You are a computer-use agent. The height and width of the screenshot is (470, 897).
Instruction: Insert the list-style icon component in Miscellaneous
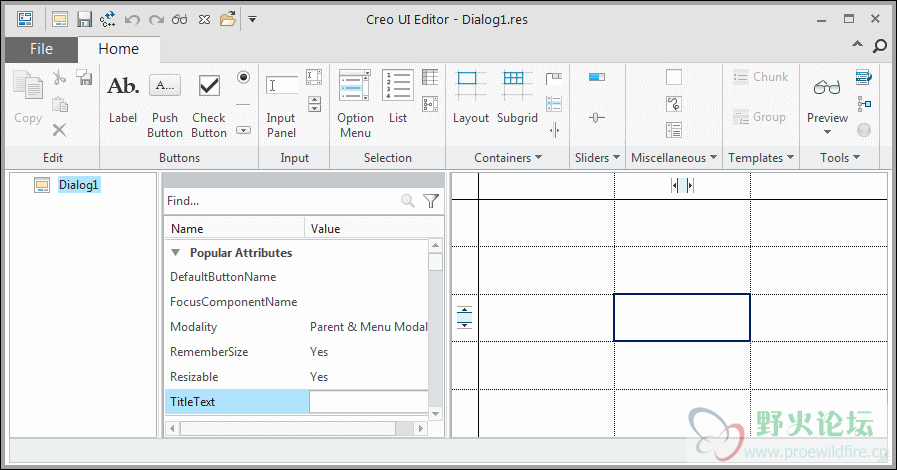(674, 130)
